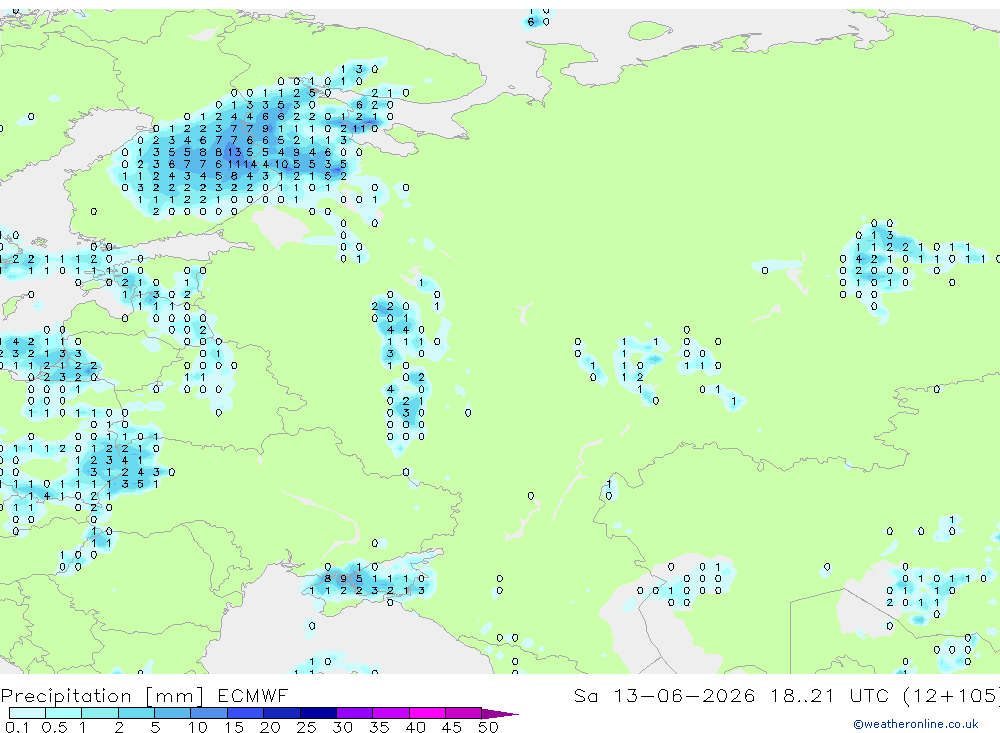Image resolution: width=1000 pixels, height=733 pixels.
Task: Click the '45' legend scale label
Action: [452, 727]
